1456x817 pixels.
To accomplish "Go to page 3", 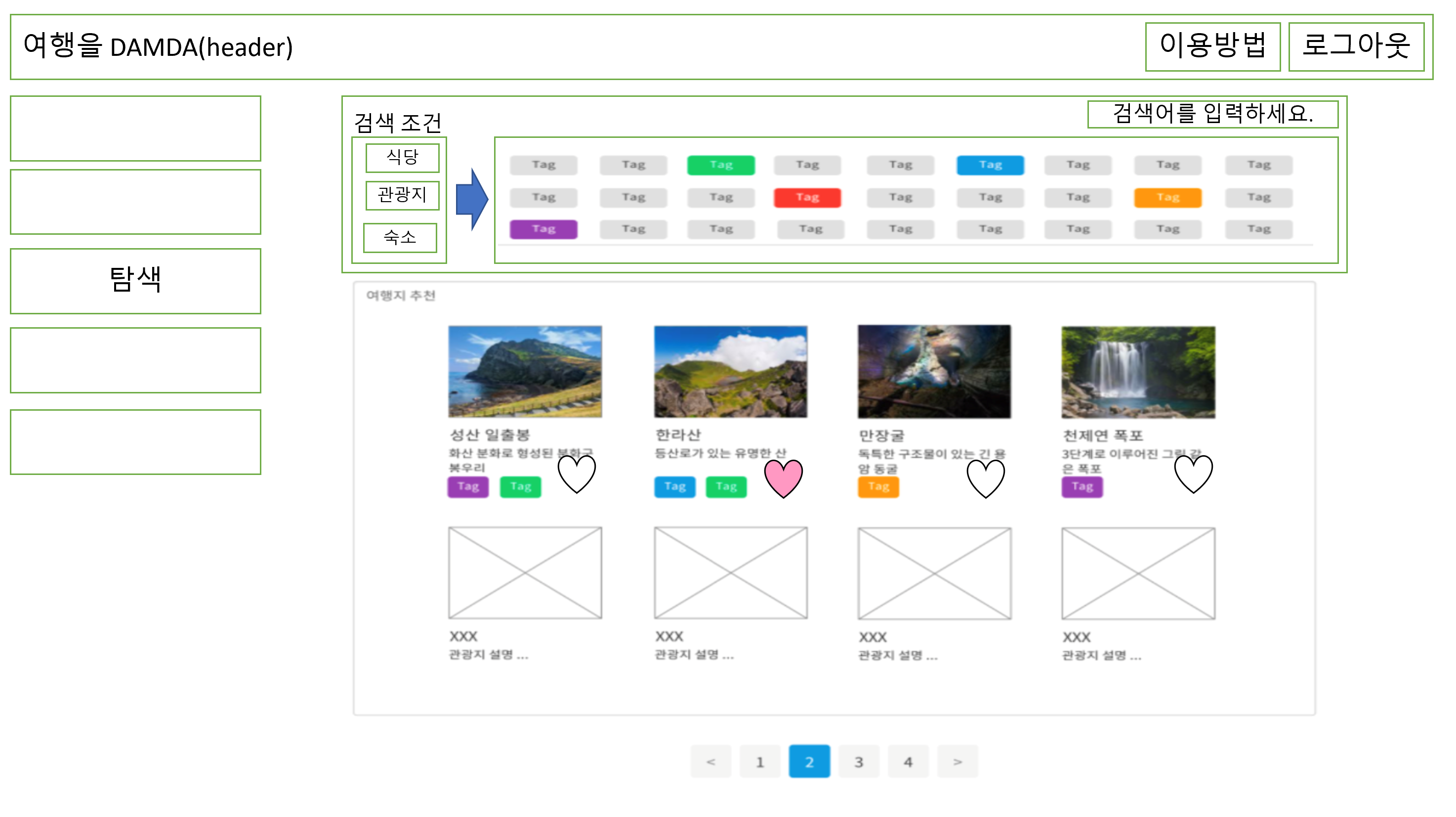I will pyautogui.click(x=859, y=762).
